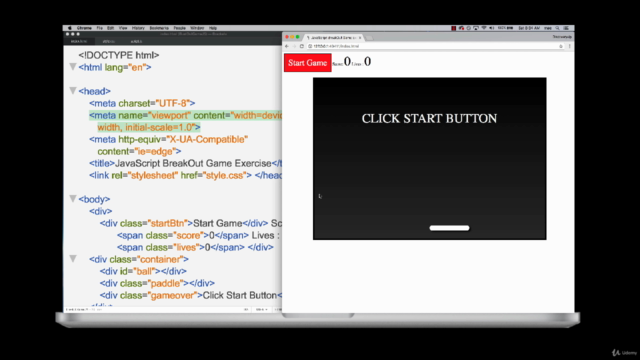Select the JavaScript BreakOut Game browser tab
This screenshot has height=360, width=640.
click(332, 38)
